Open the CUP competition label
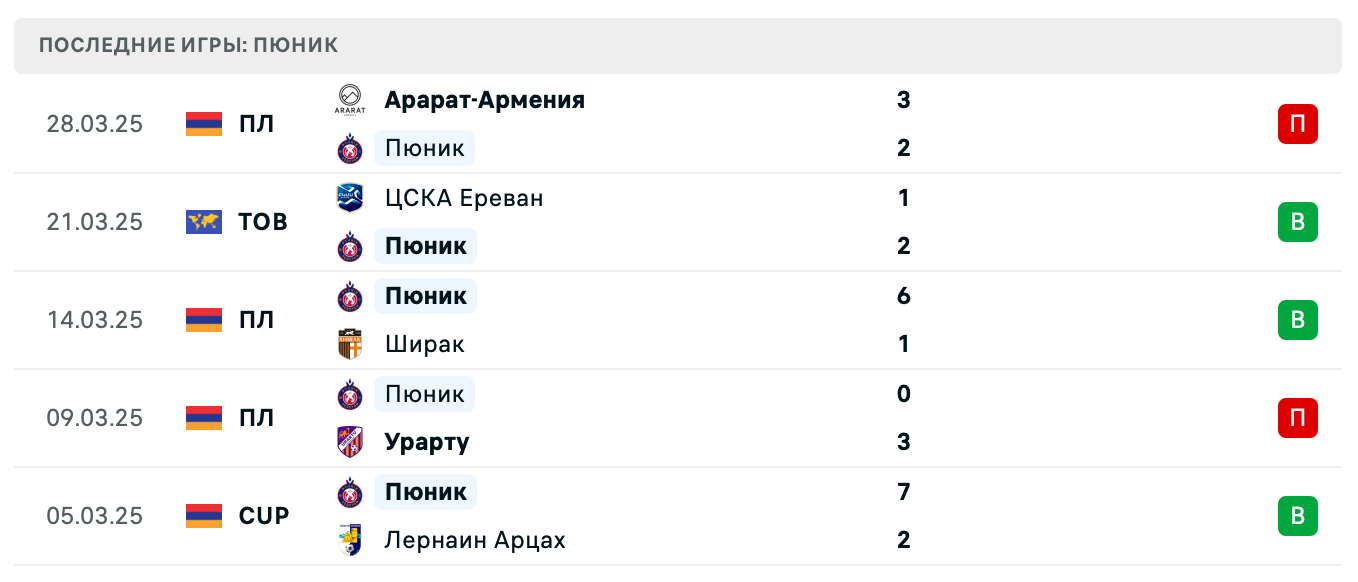The height and width of the screenshot is (582, 1358). pyautogui.click(x=262, y=516)
